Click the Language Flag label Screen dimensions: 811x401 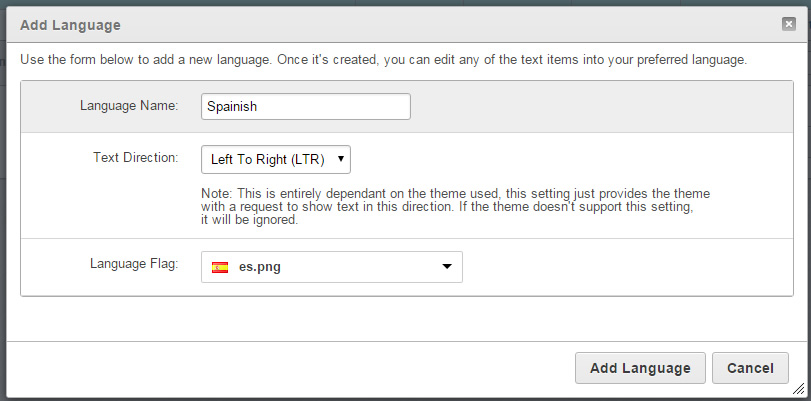pyautogui.click(x=133, y=266)
